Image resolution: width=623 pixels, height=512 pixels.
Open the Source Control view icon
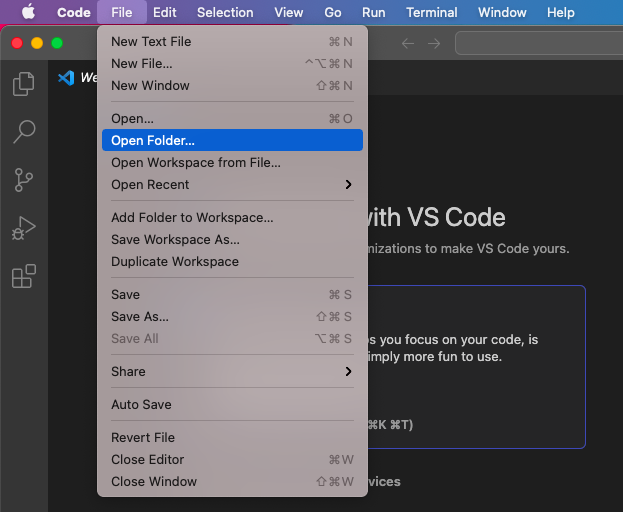point(23,180)
